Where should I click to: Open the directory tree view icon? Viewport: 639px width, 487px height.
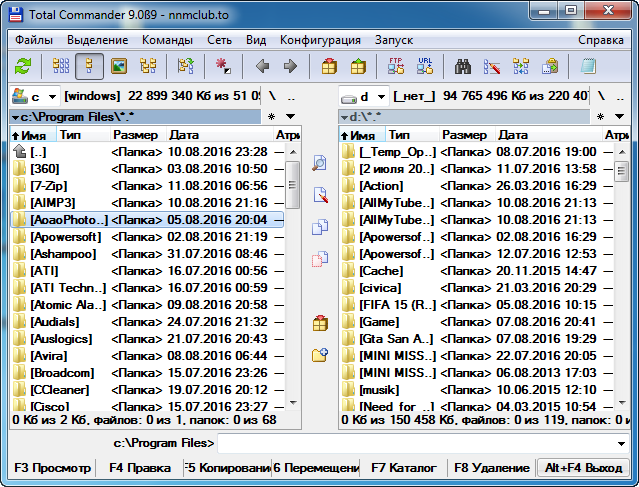click(148, 66)
